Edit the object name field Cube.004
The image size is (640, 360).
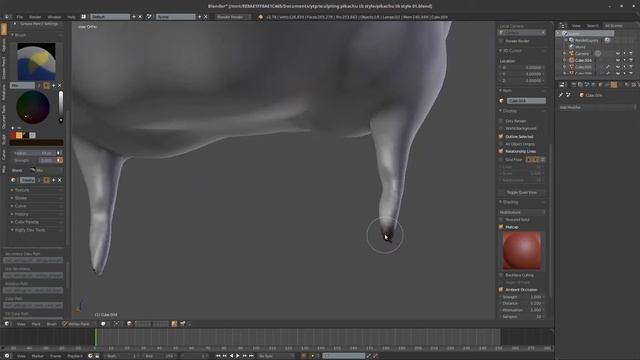[x=526, y=101]
